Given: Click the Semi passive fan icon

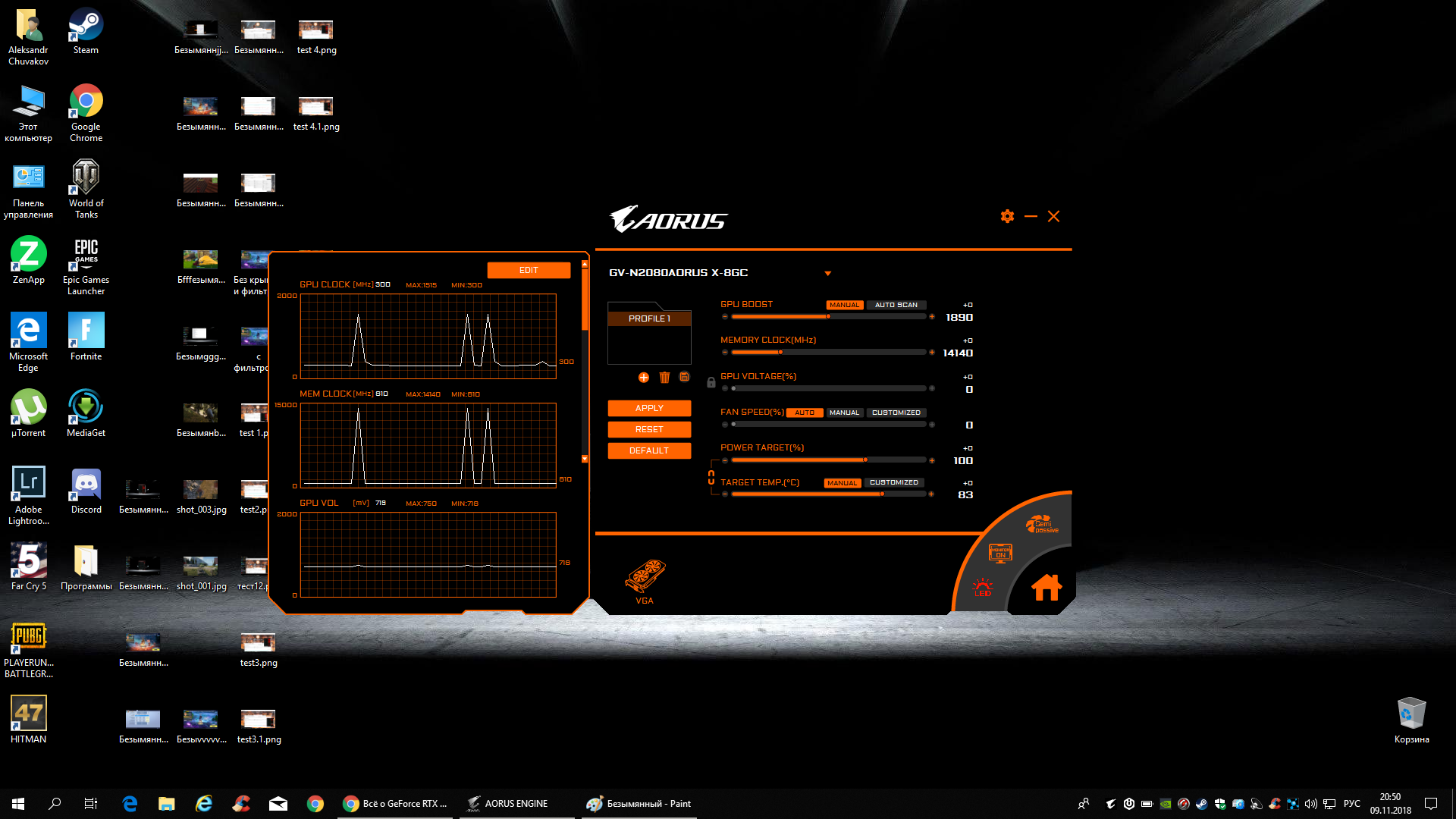Looking at the screenshot, I should coord(1042,525).
